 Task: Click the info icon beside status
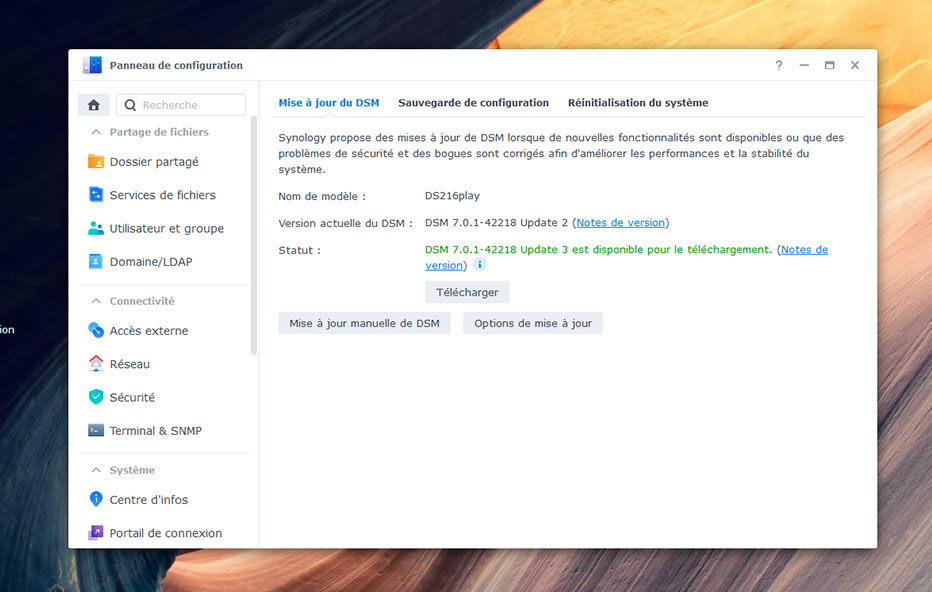click(480, 265)
